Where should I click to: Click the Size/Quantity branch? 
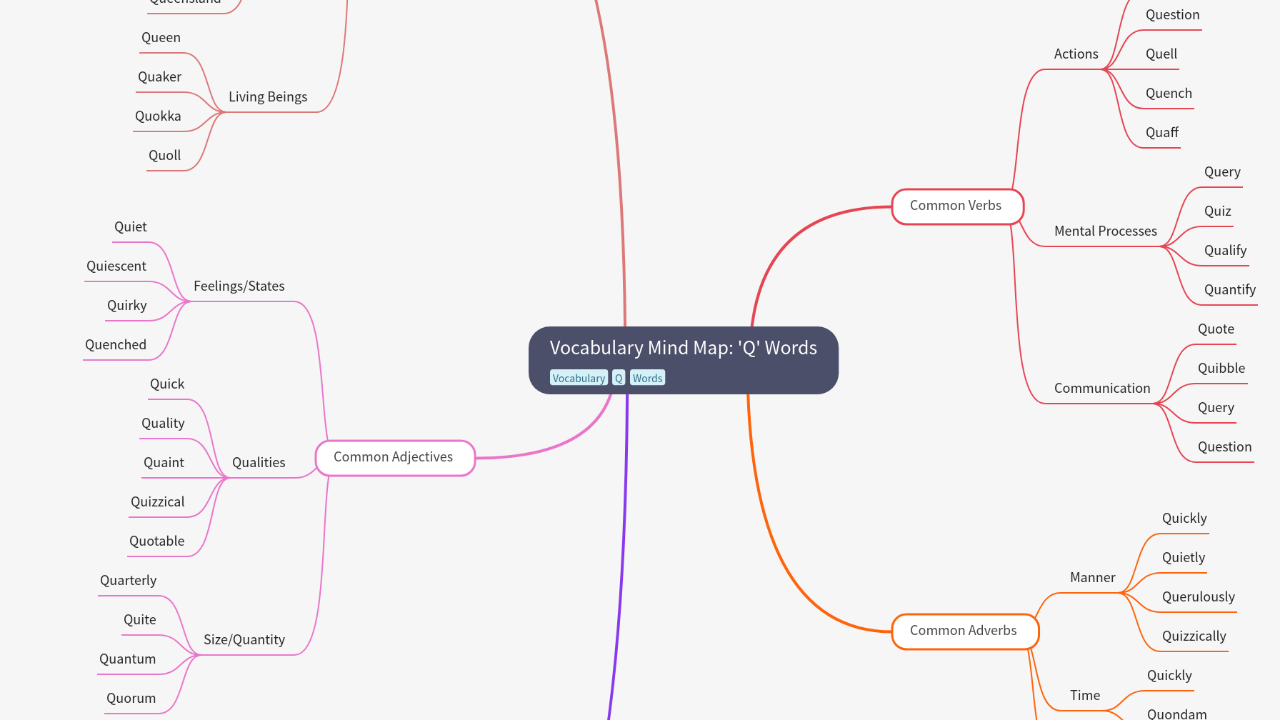point(244,640)
